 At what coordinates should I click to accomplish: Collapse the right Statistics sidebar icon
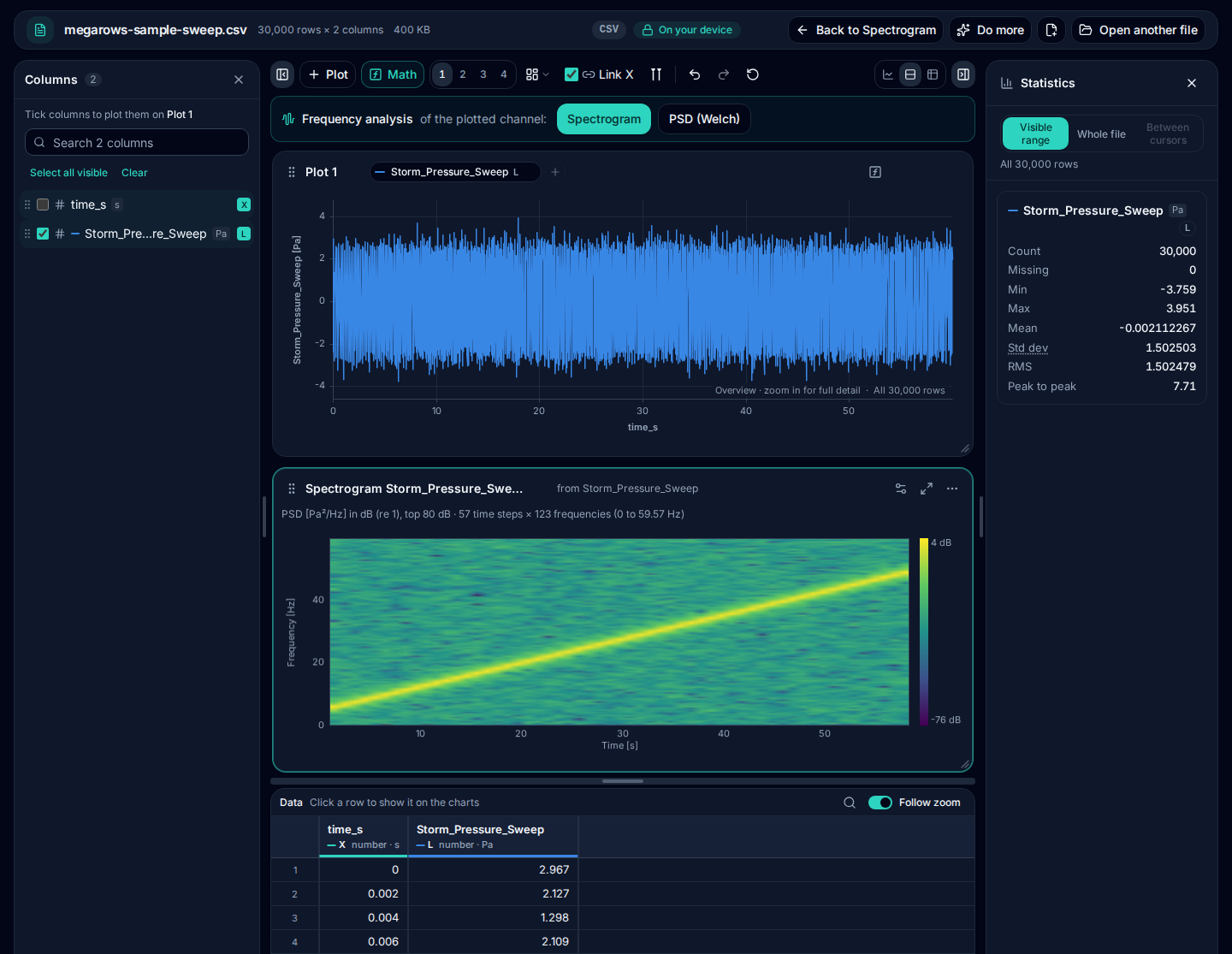click(x=963, y=74)
